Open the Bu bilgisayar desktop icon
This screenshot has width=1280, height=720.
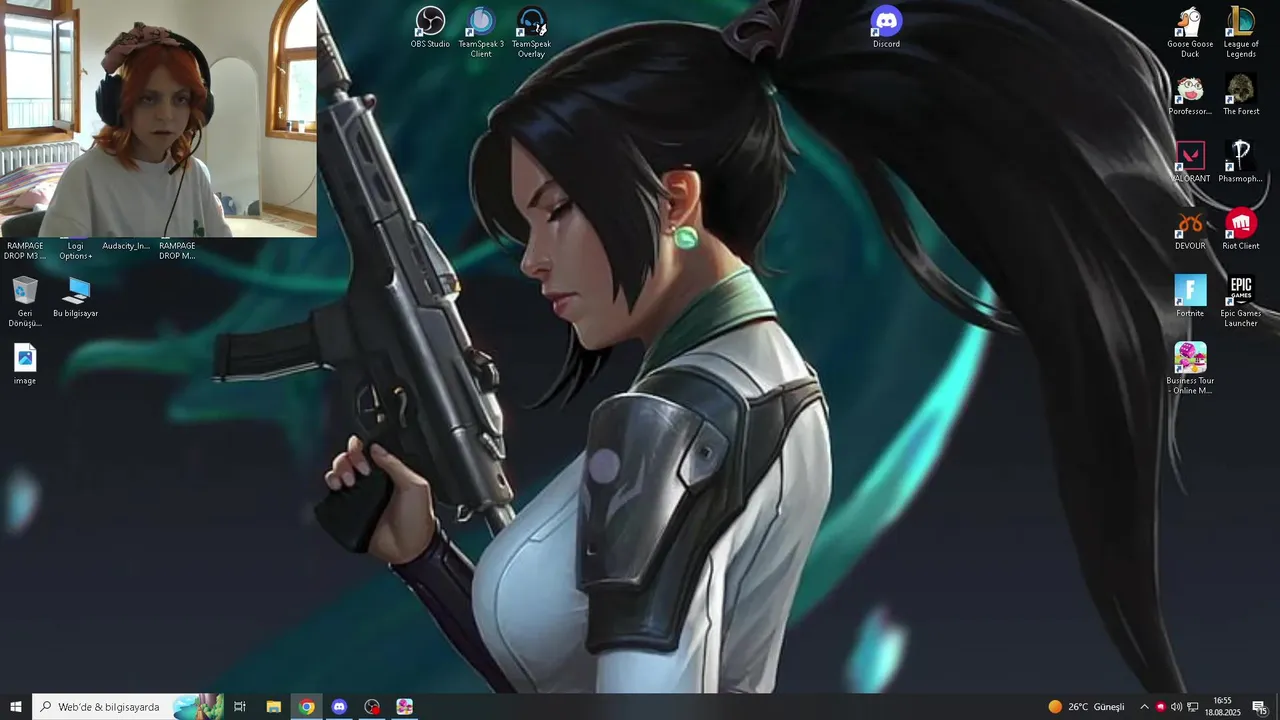point(76,296)
